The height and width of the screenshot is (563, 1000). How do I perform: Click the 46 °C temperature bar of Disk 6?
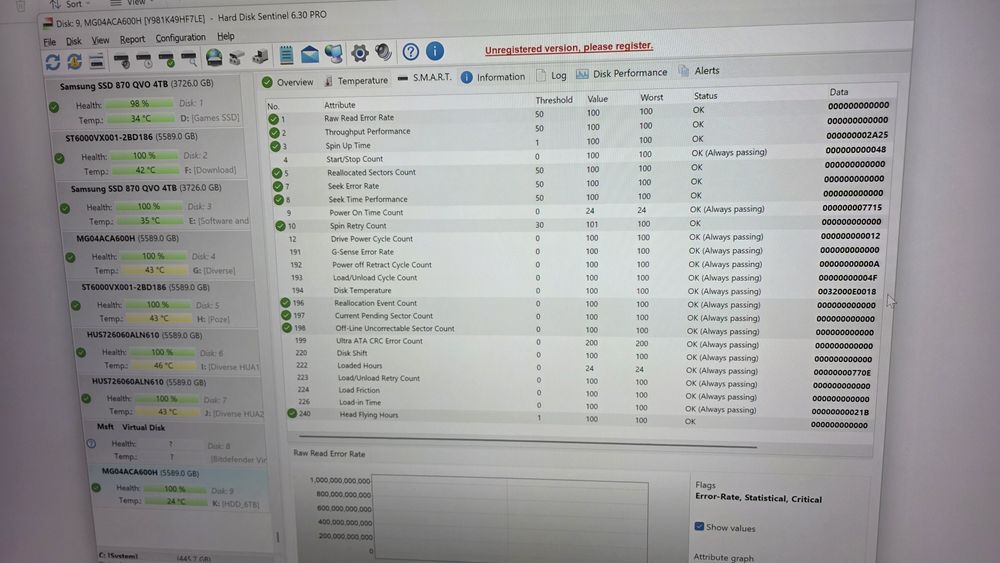click(162, 366)
